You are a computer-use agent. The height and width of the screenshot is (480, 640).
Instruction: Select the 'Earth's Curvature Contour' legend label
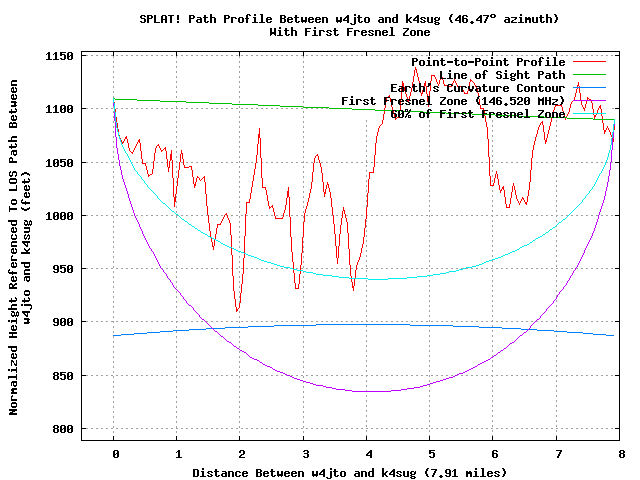pos(478,88)
